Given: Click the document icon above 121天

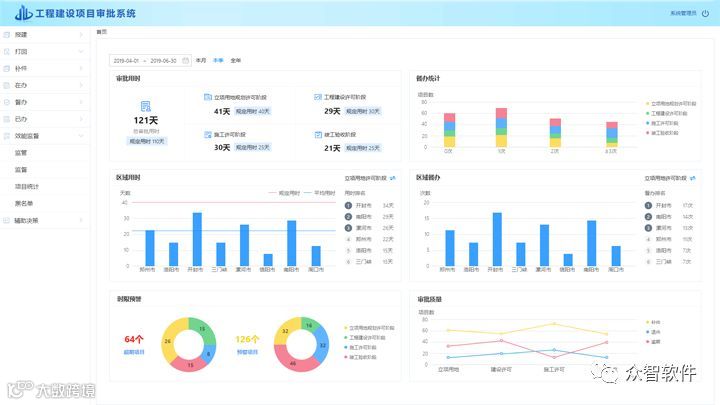Looking at the screenshot, I should tap(146, 107).
